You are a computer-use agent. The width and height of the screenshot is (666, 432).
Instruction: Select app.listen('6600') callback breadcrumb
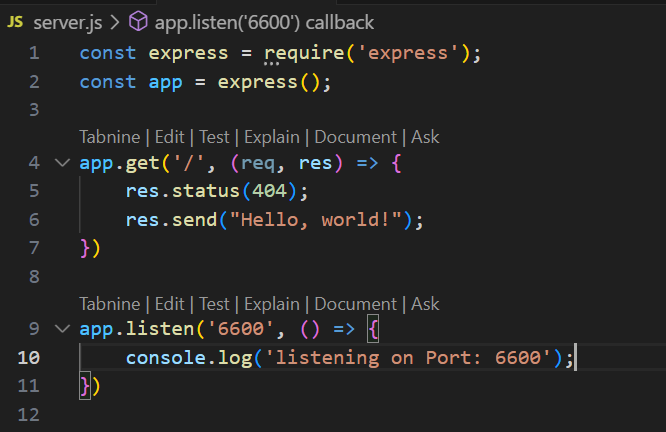[264, 23]
